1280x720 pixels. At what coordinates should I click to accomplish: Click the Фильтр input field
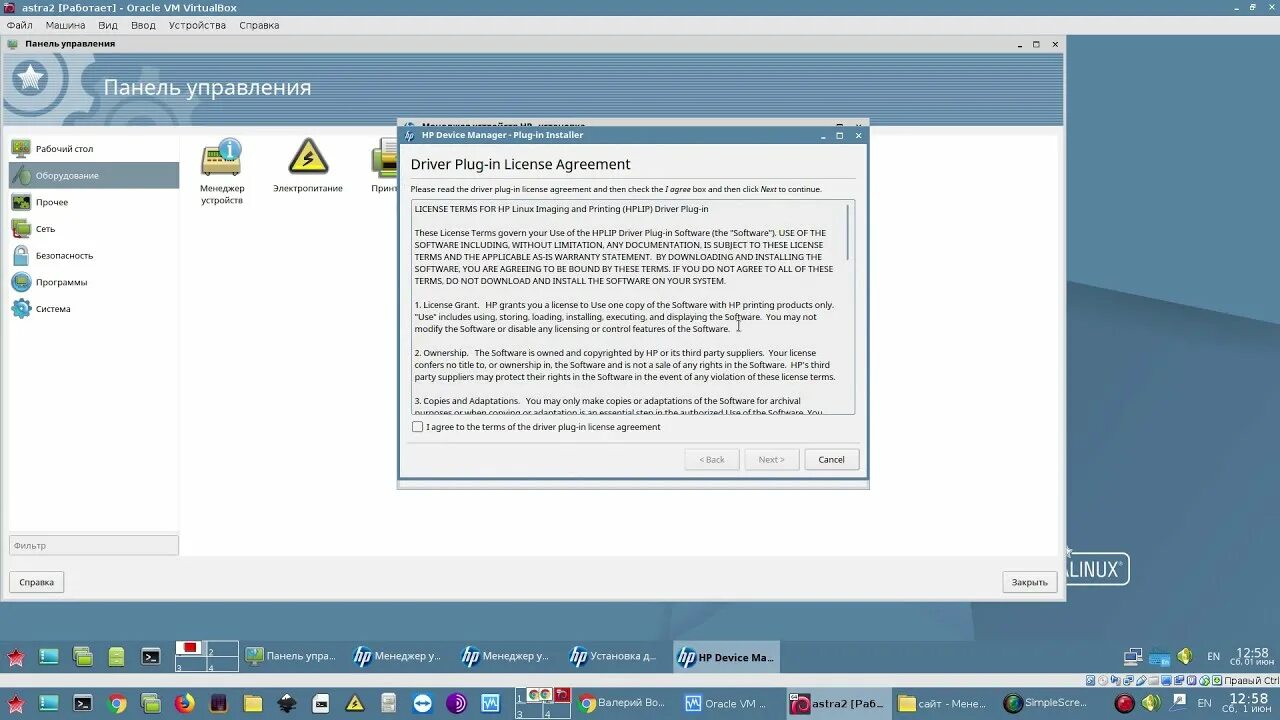[x=94, y=546]
